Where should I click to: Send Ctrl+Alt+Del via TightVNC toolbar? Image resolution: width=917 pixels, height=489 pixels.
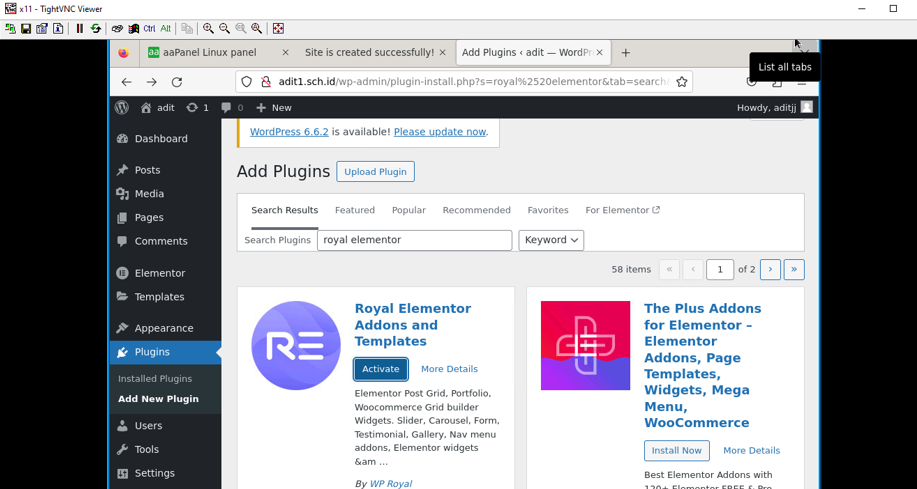[x=118, y=28]
